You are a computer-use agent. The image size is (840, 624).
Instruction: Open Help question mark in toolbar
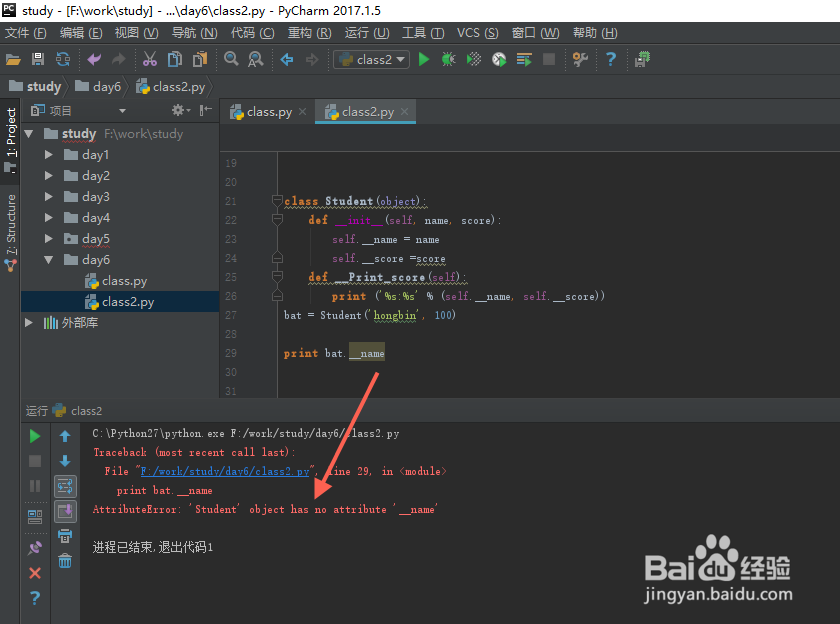(x=611, y=59)
